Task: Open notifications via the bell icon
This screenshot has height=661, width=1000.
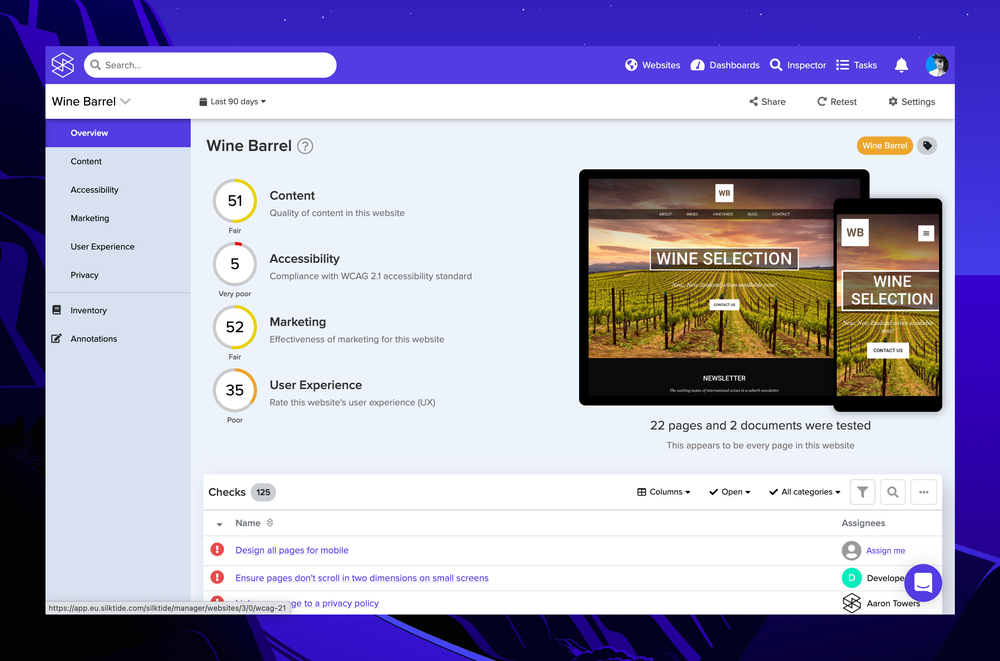Action: (901, 64)
